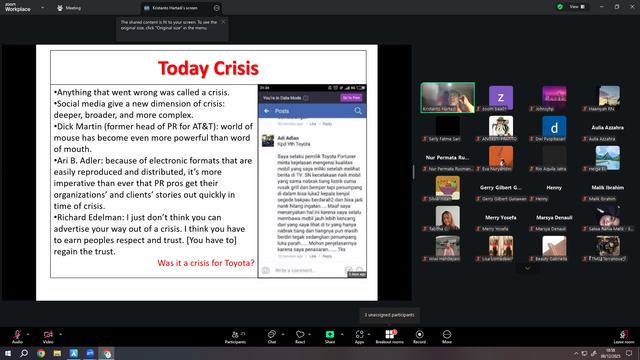Show more participants with the gallery down chevron
This screenshot has height=360, width=640.
[x=527, y=269]
